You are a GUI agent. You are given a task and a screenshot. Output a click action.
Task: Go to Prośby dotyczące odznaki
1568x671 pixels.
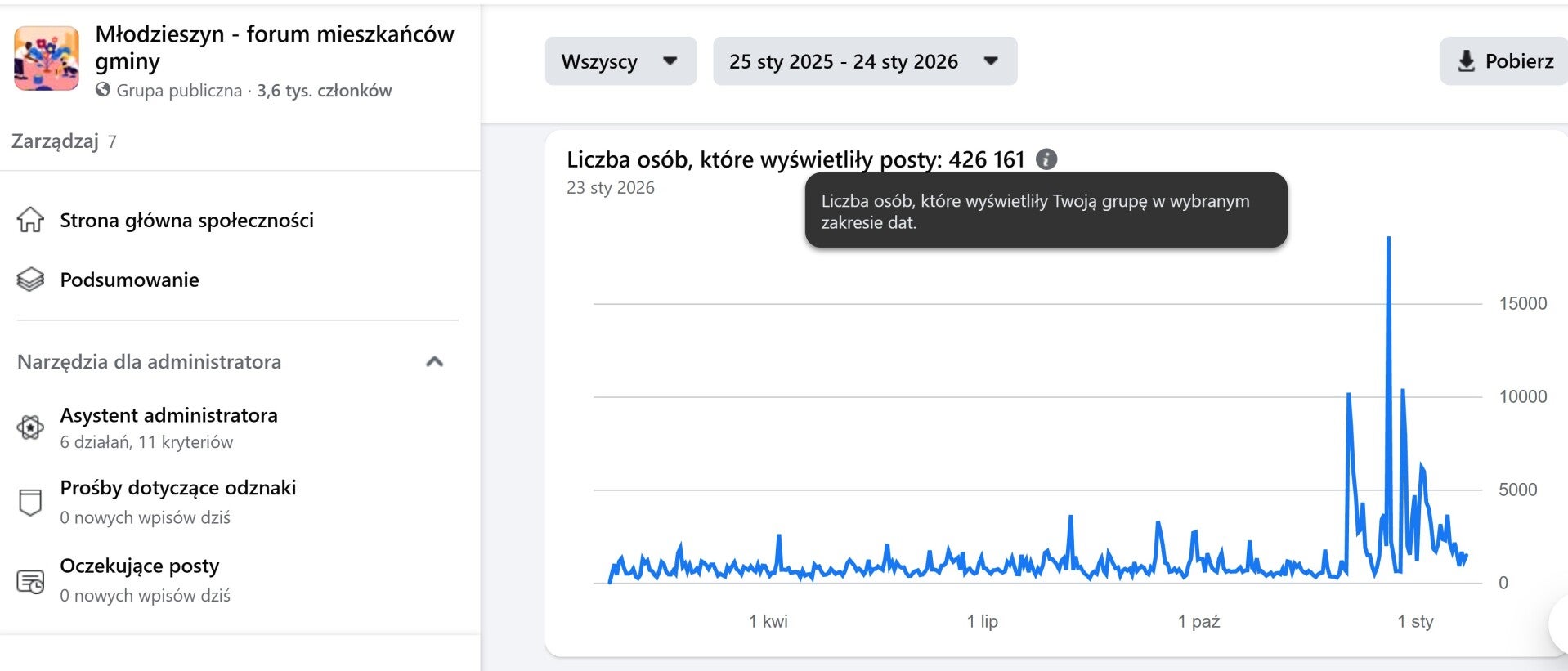(x=177, y=488)
